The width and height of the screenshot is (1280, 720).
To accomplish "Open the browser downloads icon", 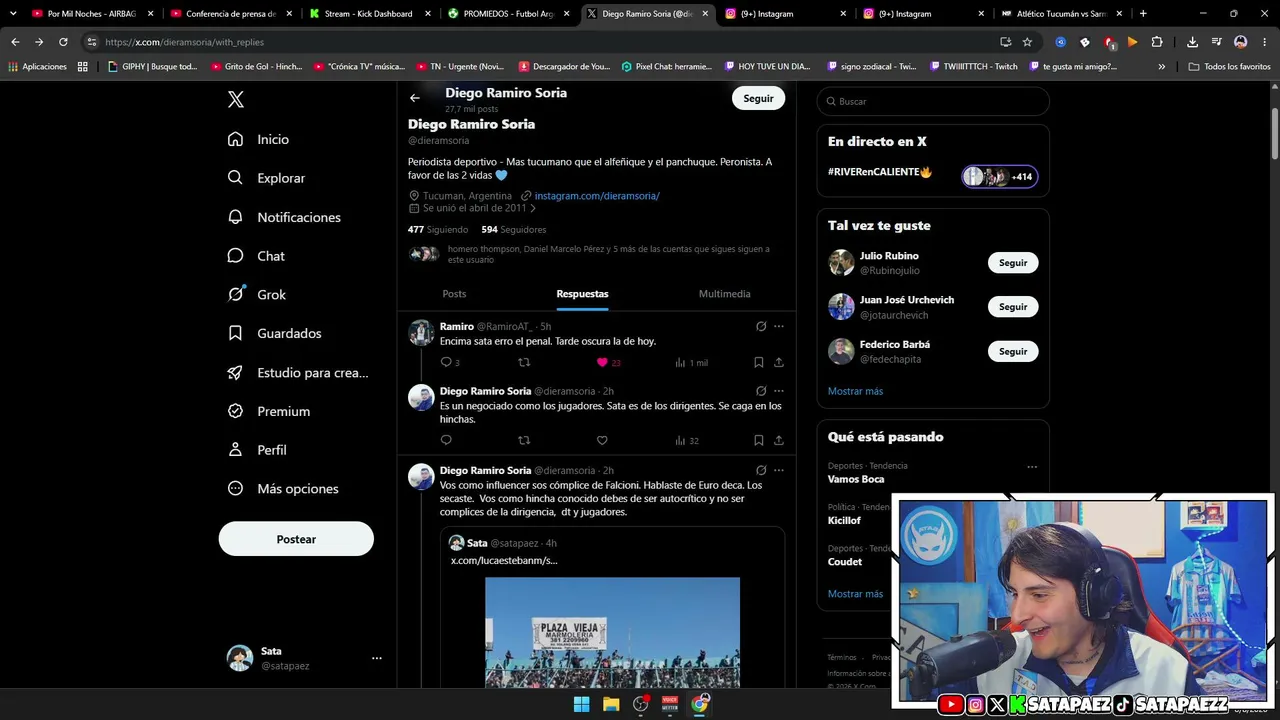I will pyautogui.click(x=1192, y=42).
